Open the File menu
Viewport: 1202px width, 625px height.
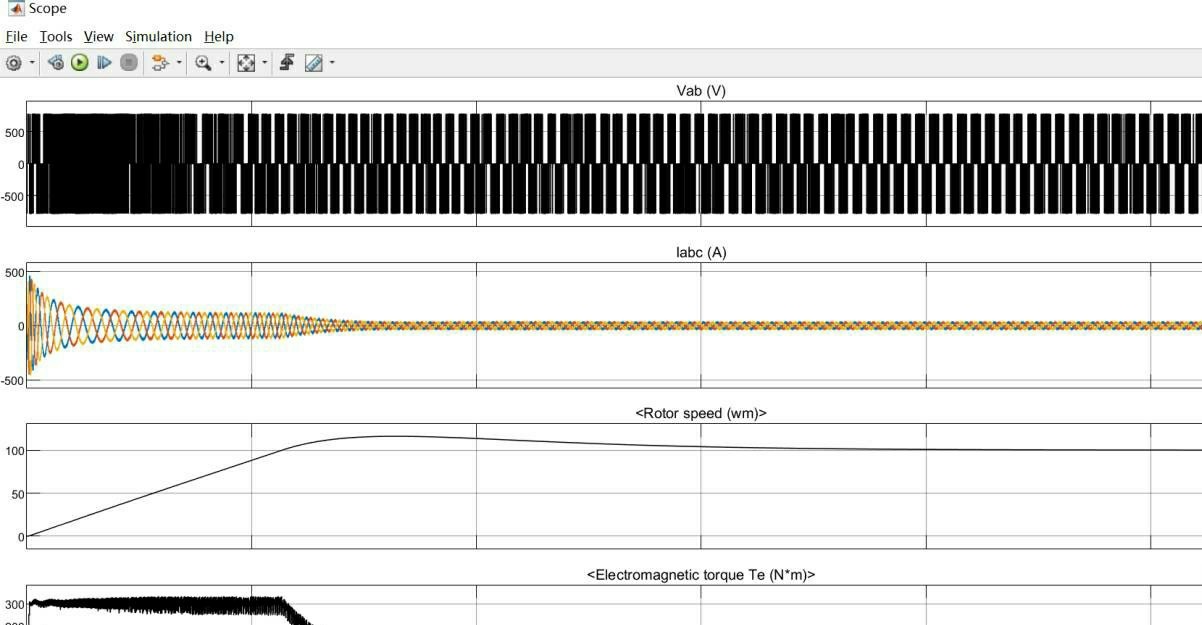point(16,36)
